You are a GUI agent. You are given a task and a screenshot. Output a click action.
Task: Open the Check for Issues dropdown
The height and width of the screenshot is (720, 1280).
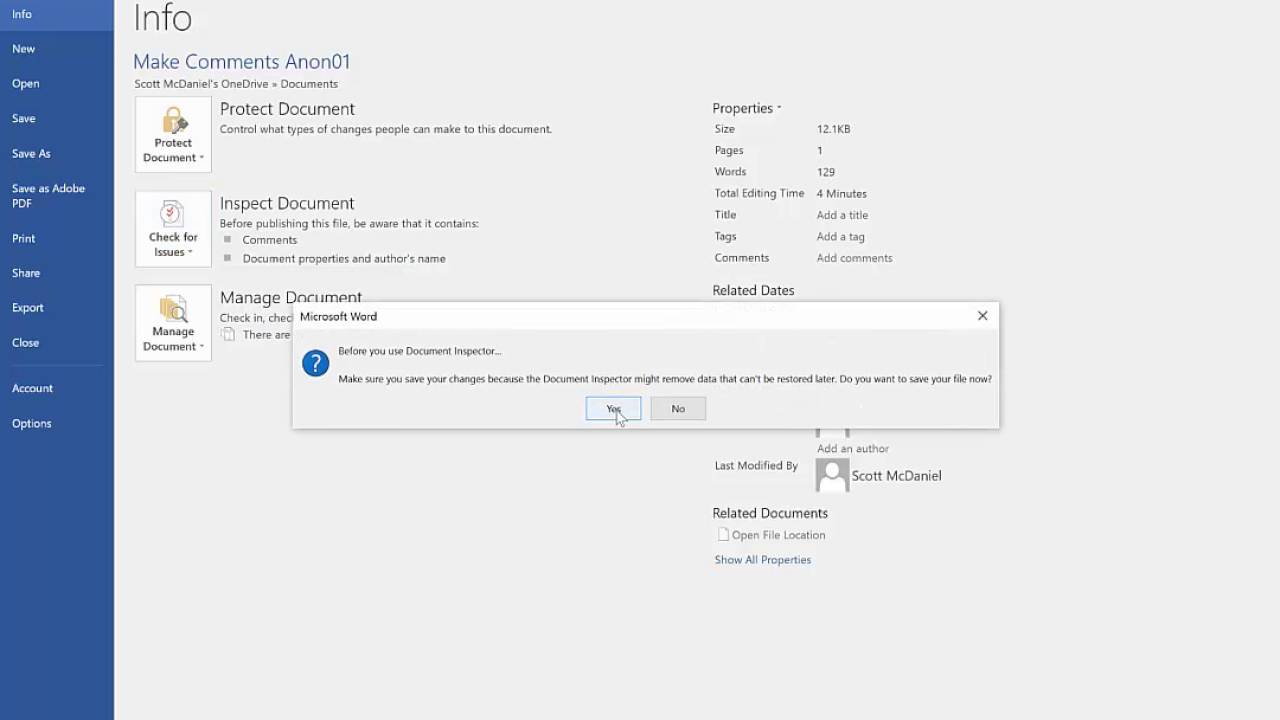click(x=173, y=229)
